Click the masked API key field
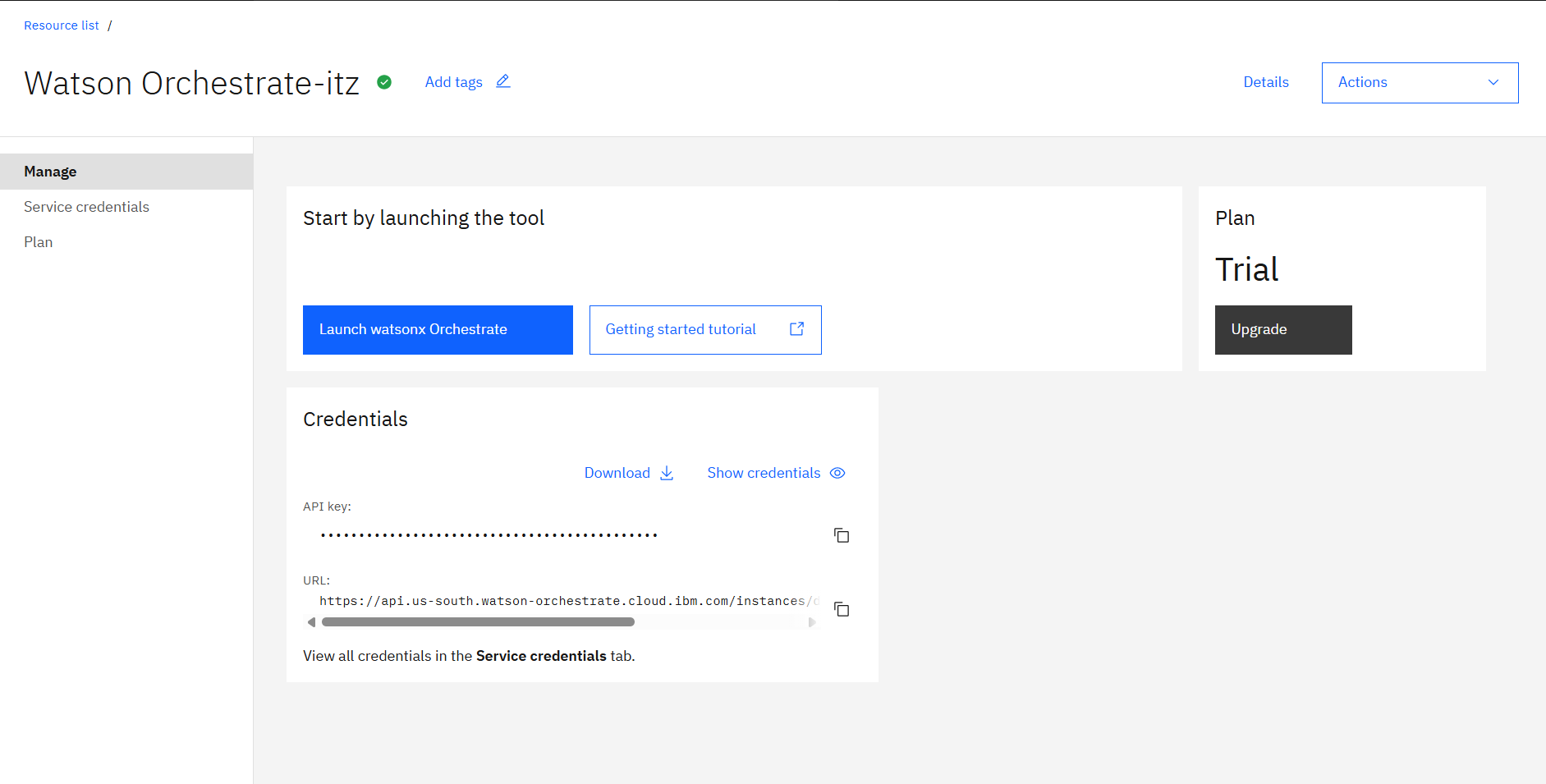The image size is (1546, 784). (489, 535)
